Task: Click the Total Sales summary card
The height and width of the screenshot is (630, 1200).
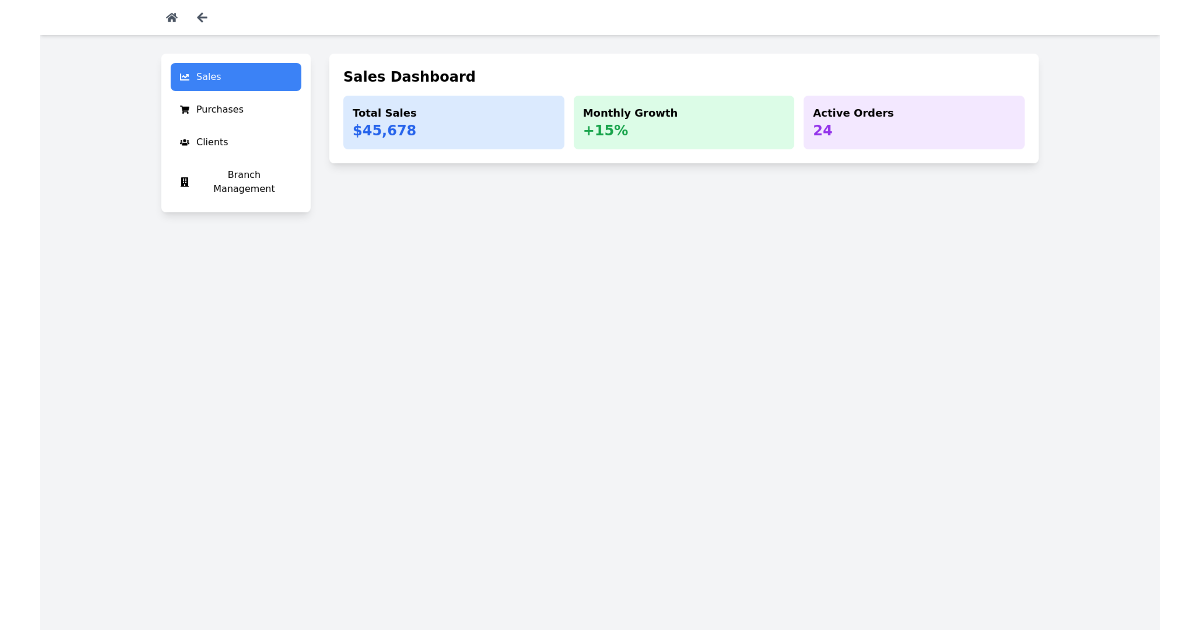Action: 453,122
